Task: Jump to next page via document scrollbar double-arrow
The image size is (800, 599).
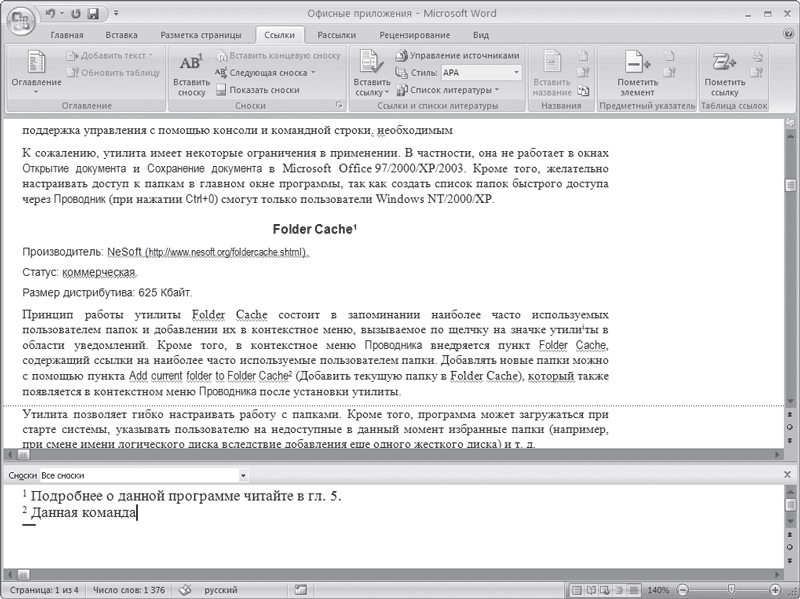Action: click(790, 440)
